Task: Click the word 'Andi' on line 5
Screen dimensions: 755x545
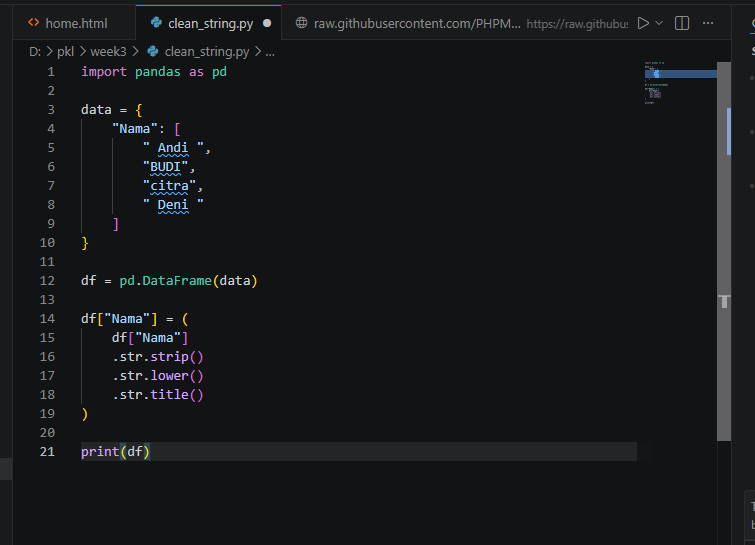Action: 173,147
